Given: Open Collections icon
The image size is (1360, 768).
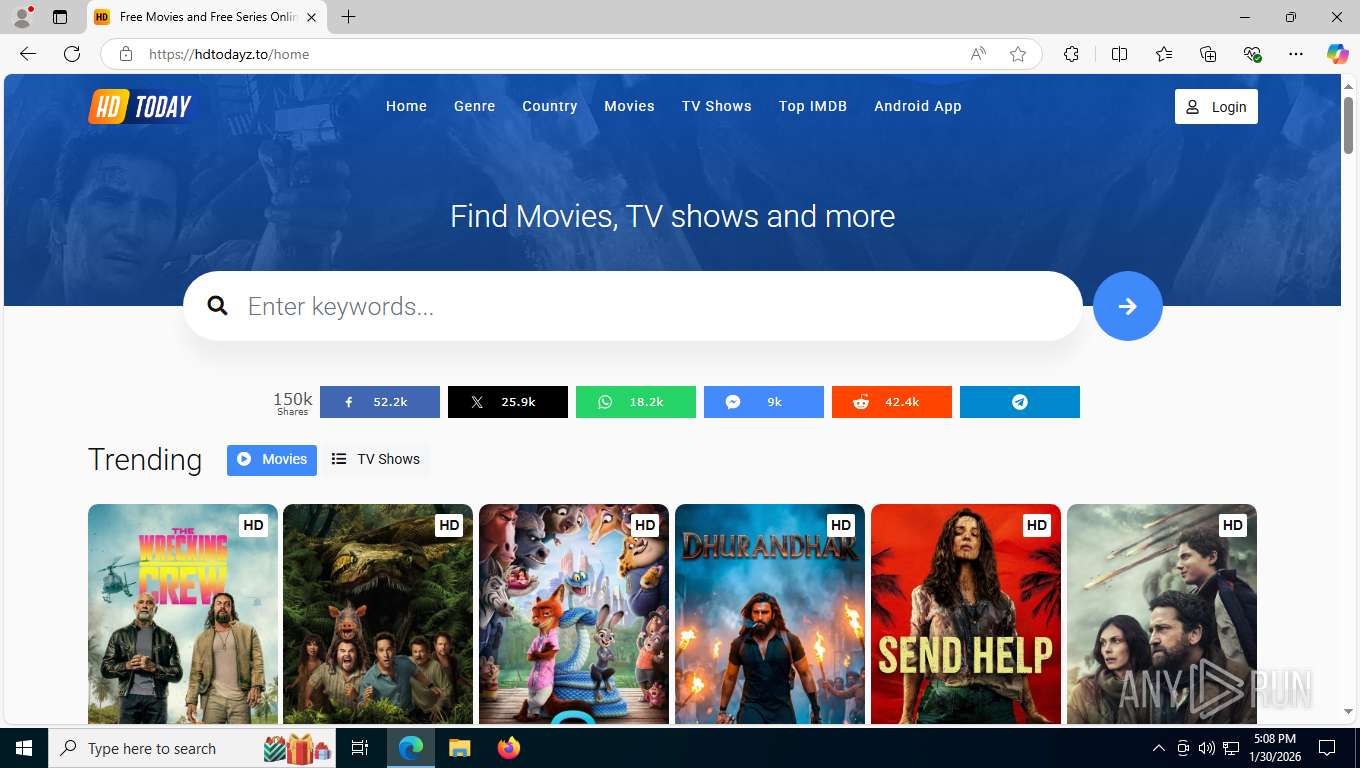Looking at the screenshot, I should (1208, 54).
